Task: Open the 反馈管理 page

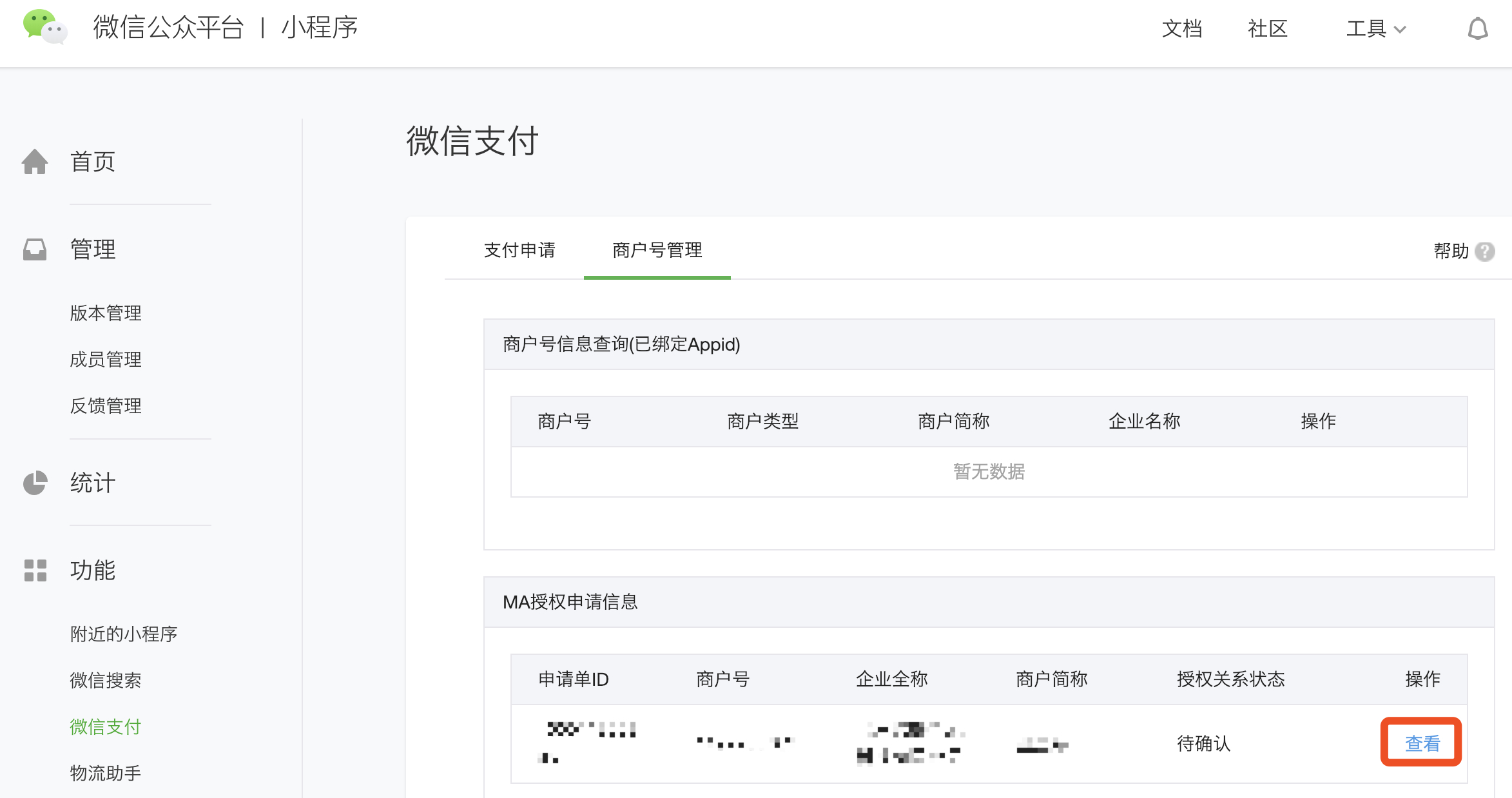Action: pos(106,406)
